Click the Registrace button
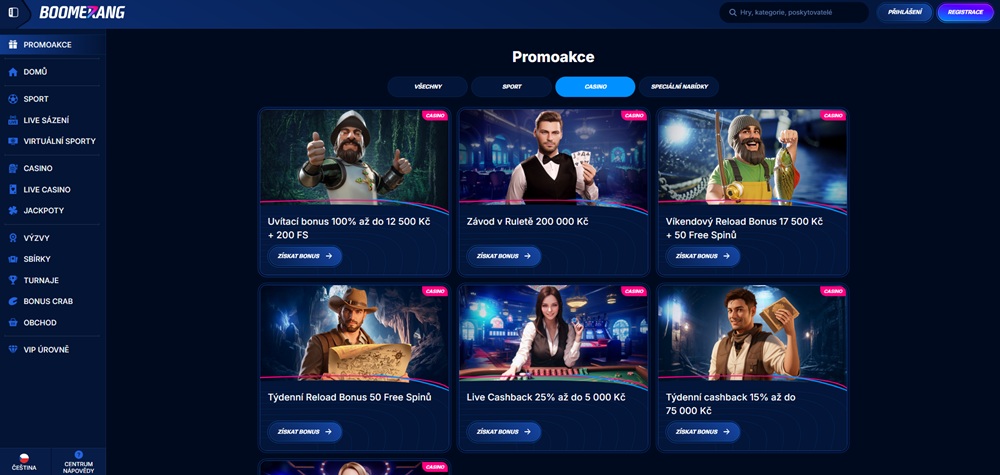The width and height of the screenshot is (1000, 475). coord(965,12)
